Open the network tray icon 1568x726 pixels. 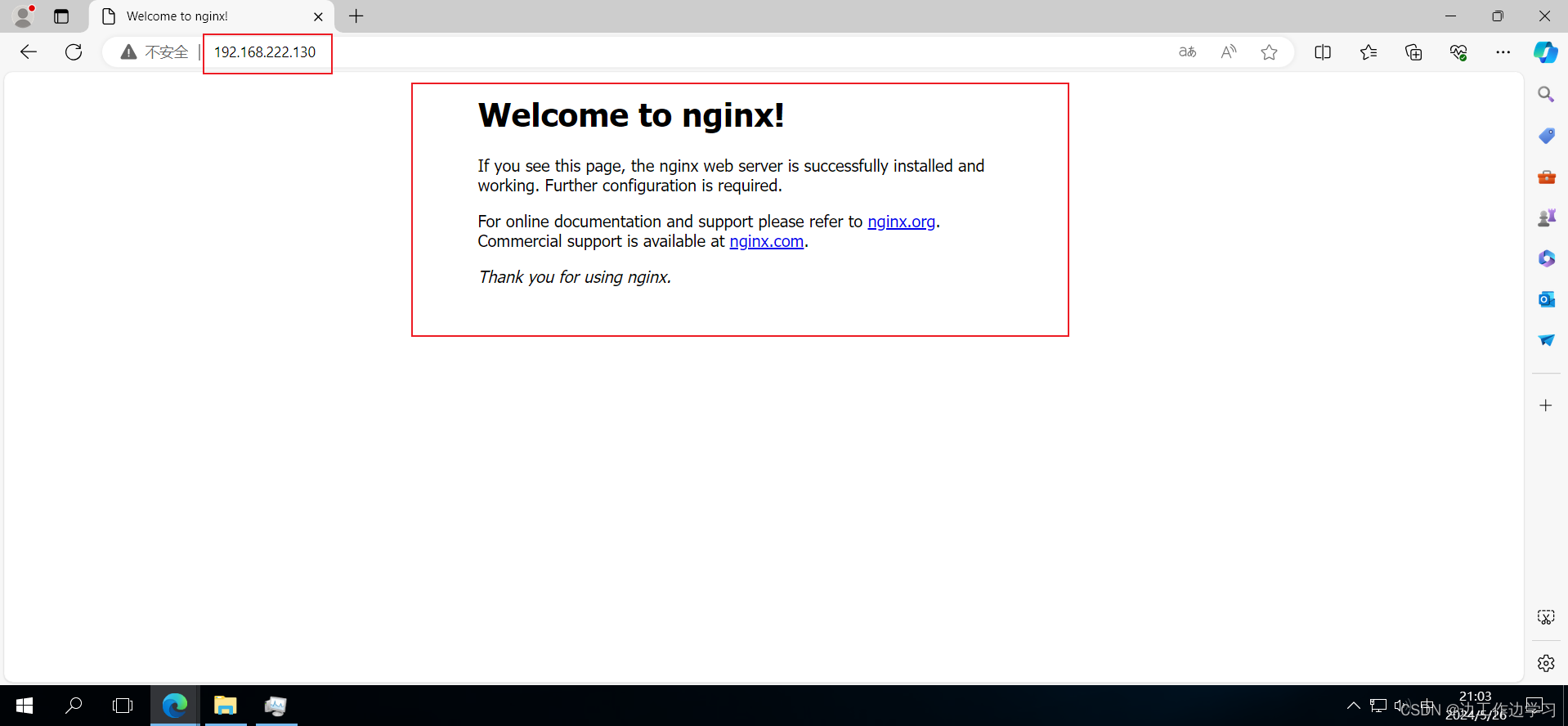coord(1378,706)
